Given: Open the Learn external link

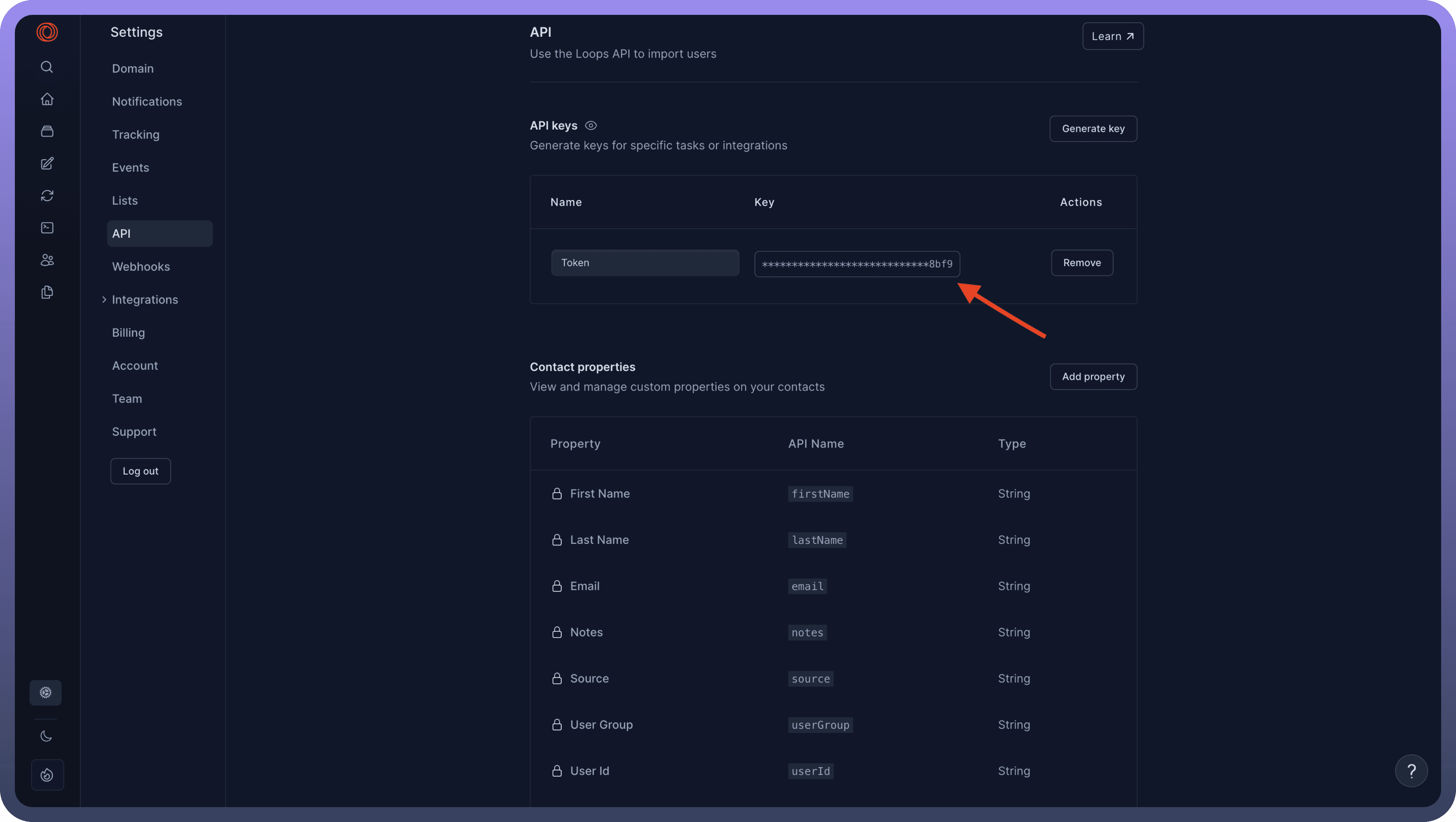Looking at the screenshot, I should (1112, 36).
